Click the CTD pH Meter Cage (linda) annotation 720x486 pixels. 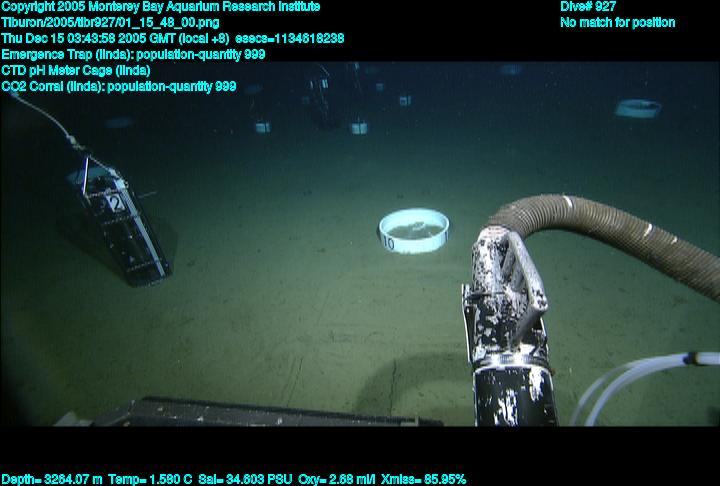tap(76, 71)
